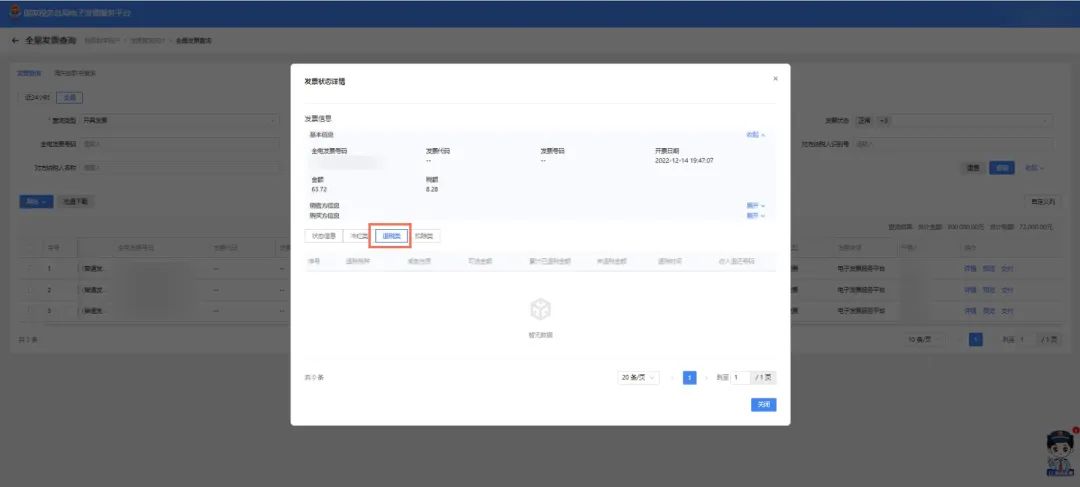Viewport: 1080px width, 487px height.
Task: Go to the next page in the dialog pagination
Action: [706, 378]
